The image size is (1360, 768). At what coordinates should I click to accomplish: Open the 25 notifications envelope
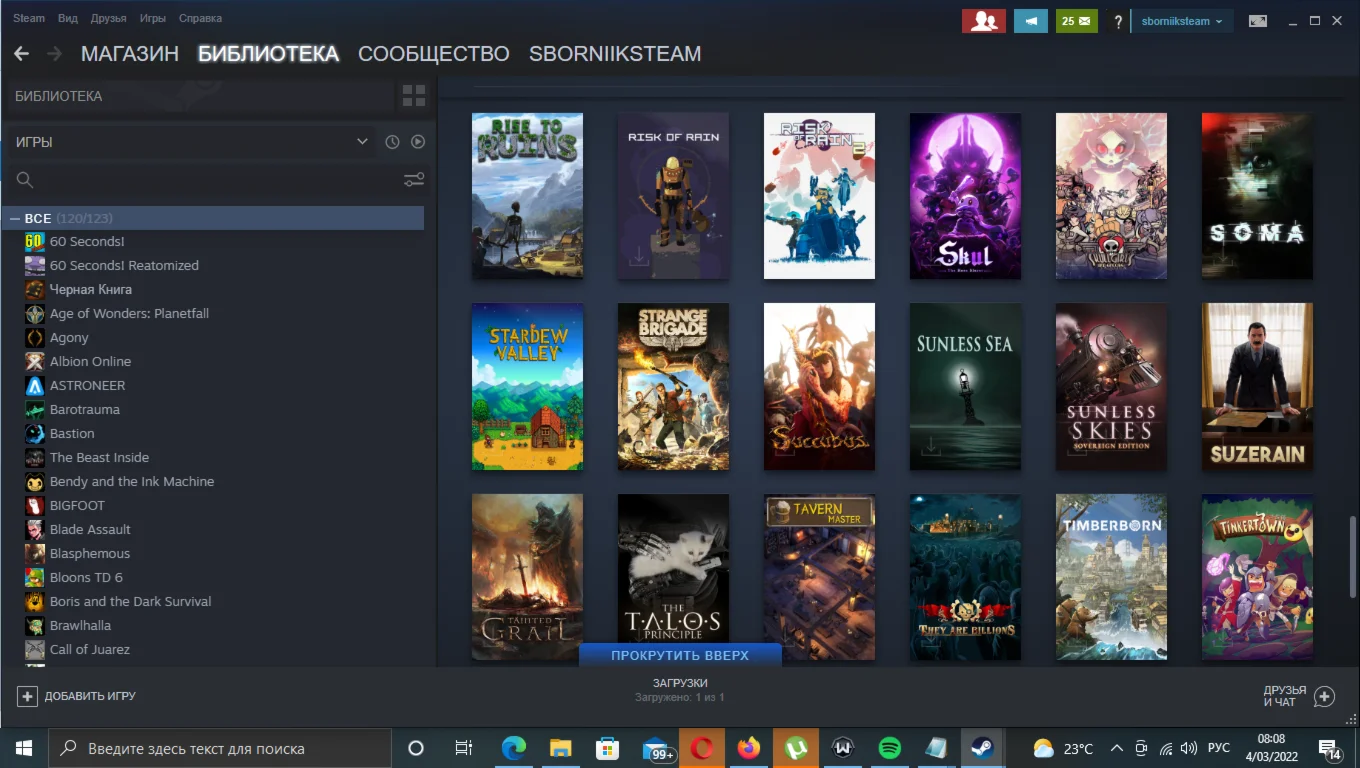click(x=1077, y=21)
